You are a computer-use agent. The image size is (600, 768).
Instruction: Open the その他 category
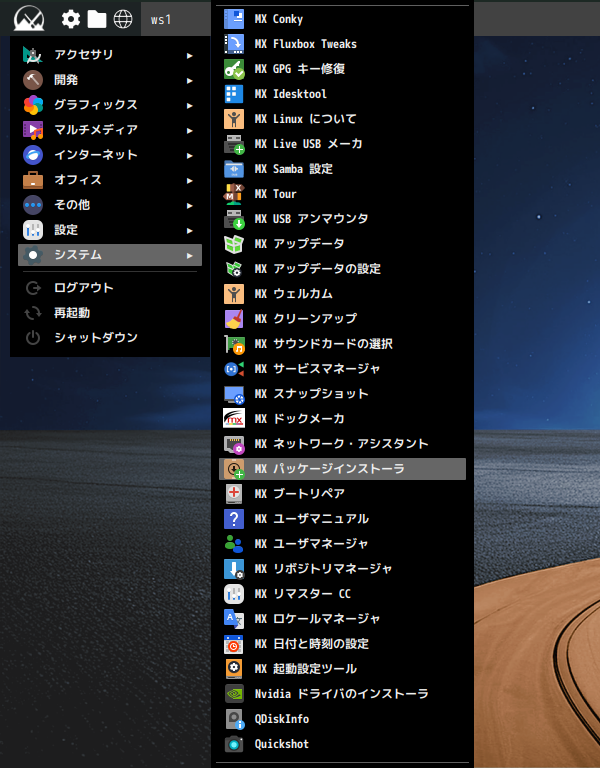click(110, 205)
